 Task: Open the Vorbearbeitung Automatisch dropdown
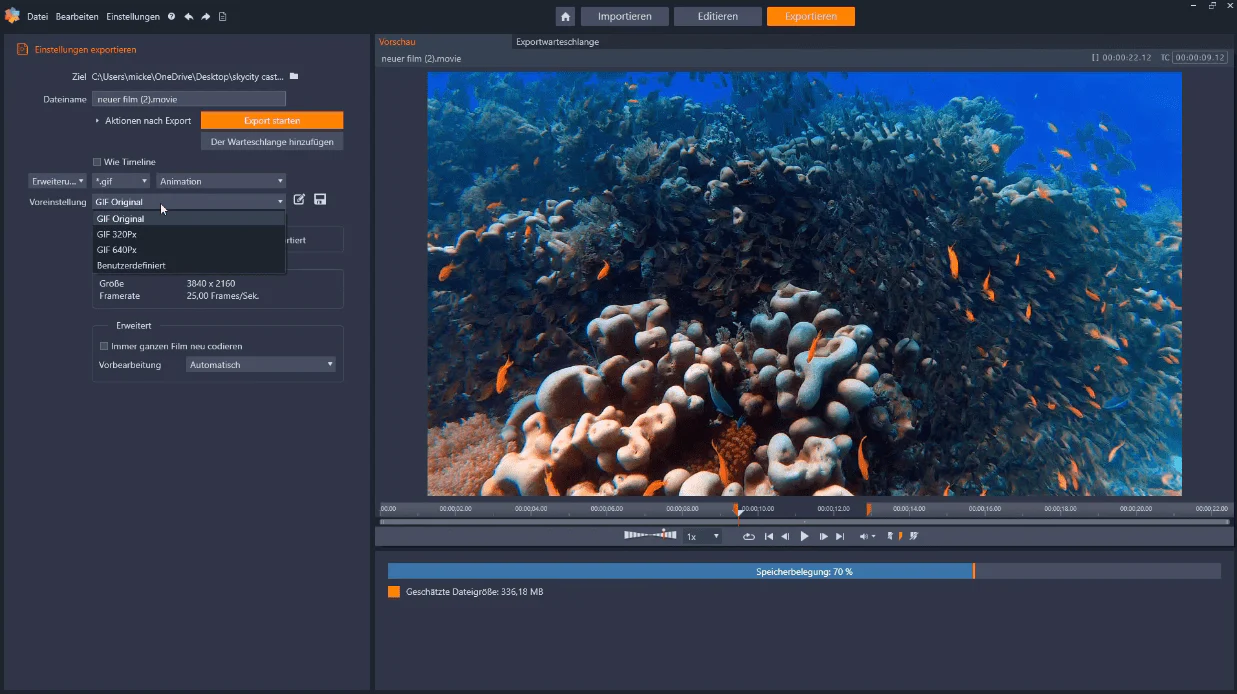point(261,365)
